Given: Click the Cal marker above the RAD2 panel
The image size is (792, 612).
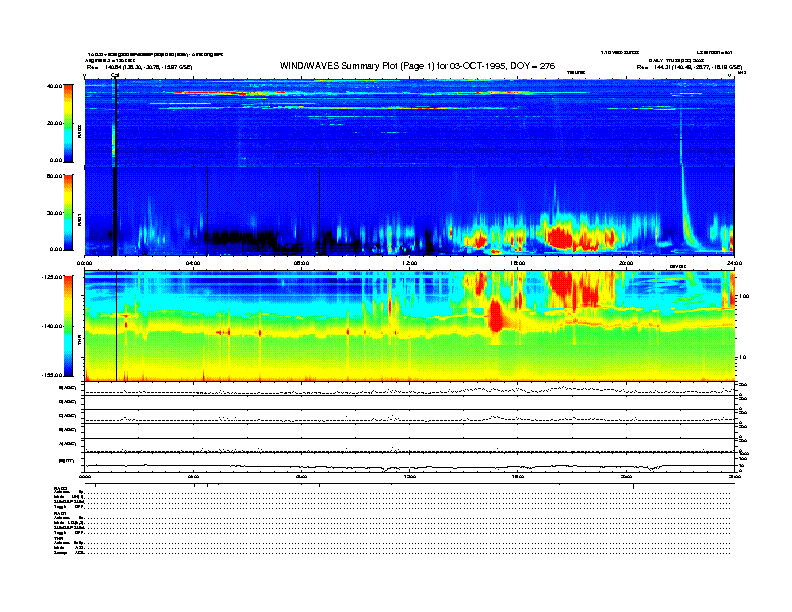Looking at the screenshot, I should click(x=115, y=76).
